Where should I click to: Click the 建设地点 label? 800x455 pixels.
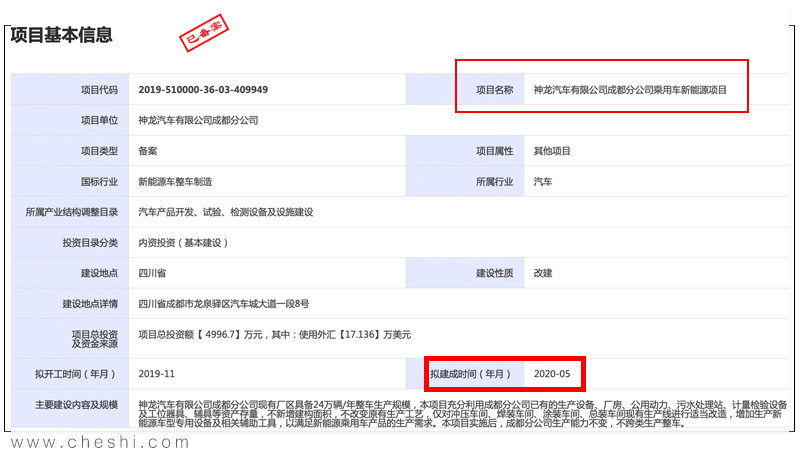pos(99,273)
